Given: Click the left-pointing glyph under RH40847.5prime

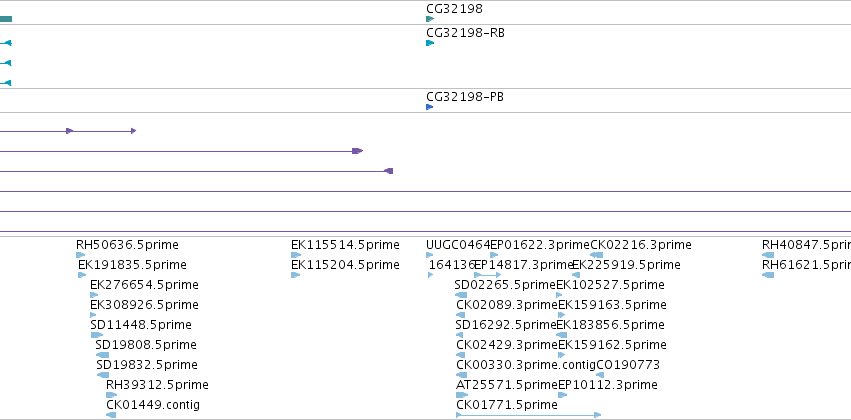Looking at the screenshot, I should tap(768, 255).
